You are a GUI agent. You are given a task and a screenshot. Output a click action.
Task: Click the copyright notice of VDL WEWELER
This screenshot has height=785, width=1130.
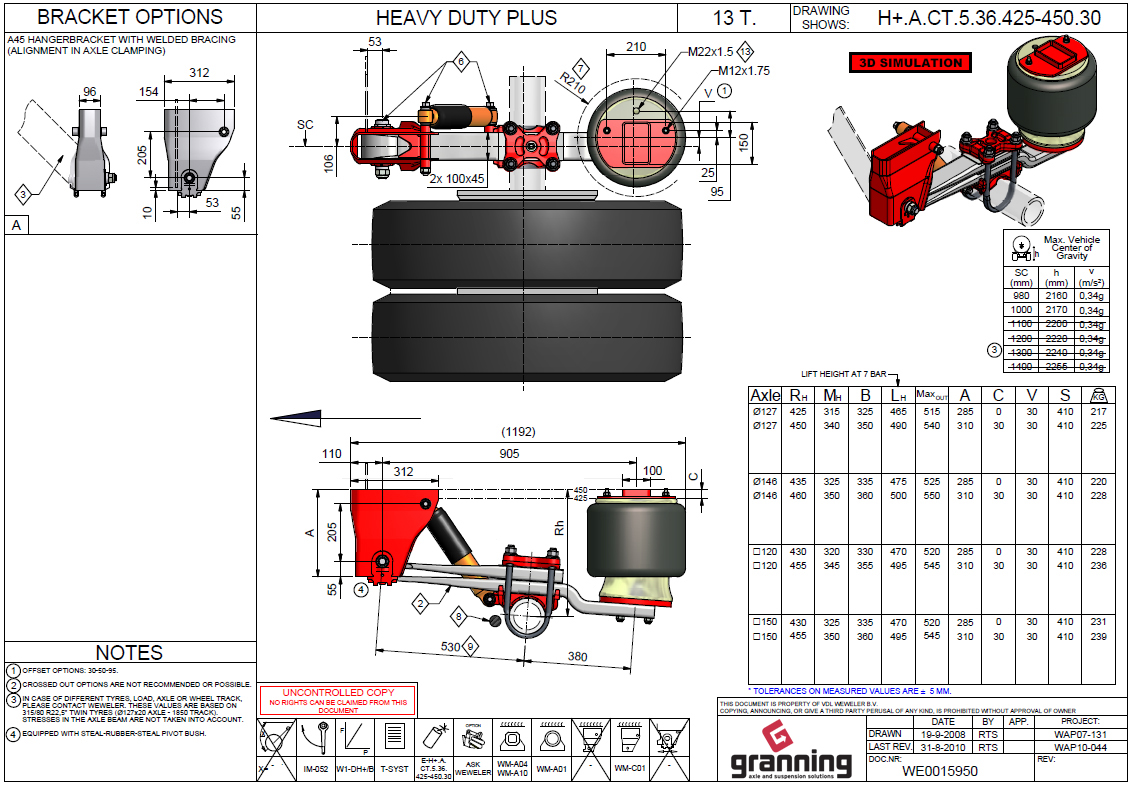click(x=897, y=707)
